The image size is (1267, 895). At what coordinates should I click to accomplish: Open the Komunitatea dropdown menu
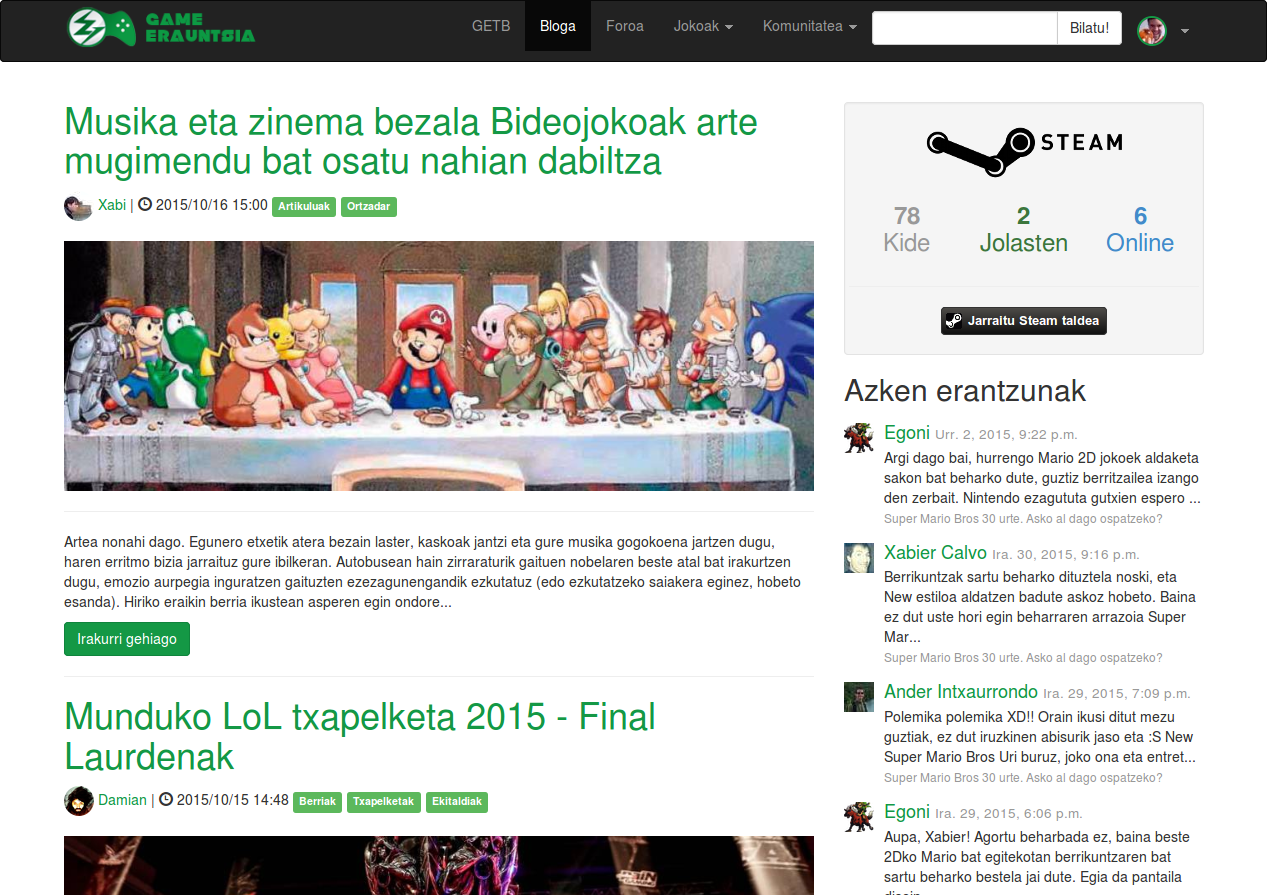point(809,27)
